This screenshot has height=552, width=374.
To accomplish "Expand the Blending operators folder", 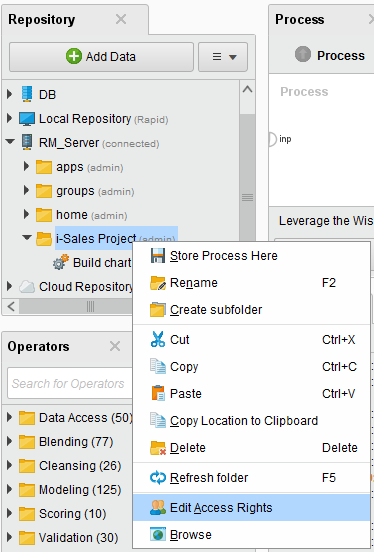I will [x=10, y=441].
